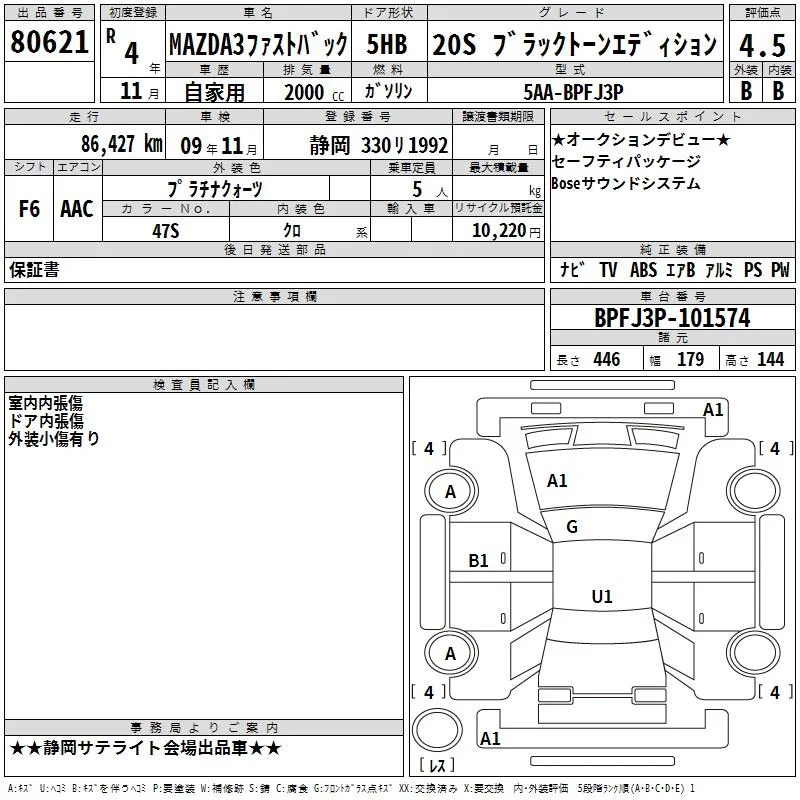Click the [レス] spare tire label
Image resolution: width=800 pixels, height=800 pixels.
(x=437, y=765)
